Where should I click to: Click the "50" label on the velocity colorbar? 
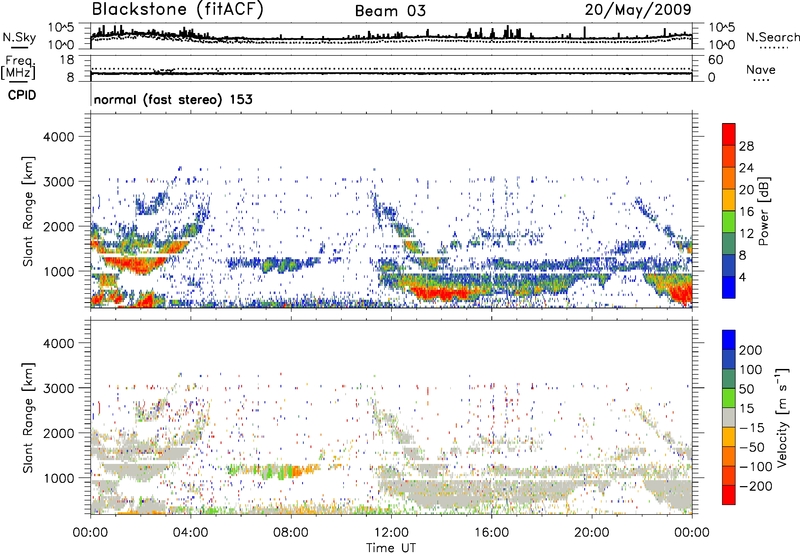pos(746,389)
